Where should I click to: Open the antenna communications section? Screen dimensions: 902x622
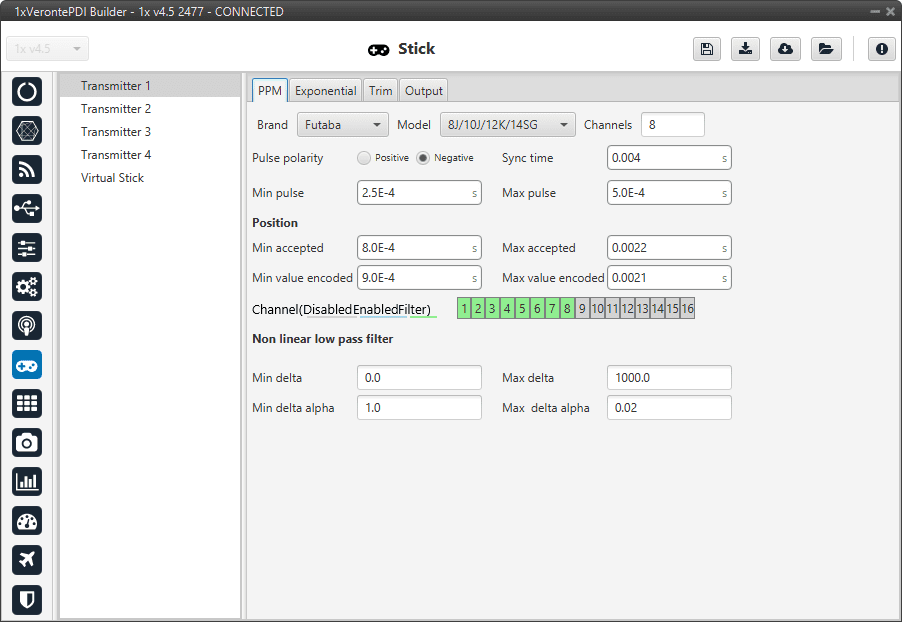[x=27, y=326]
